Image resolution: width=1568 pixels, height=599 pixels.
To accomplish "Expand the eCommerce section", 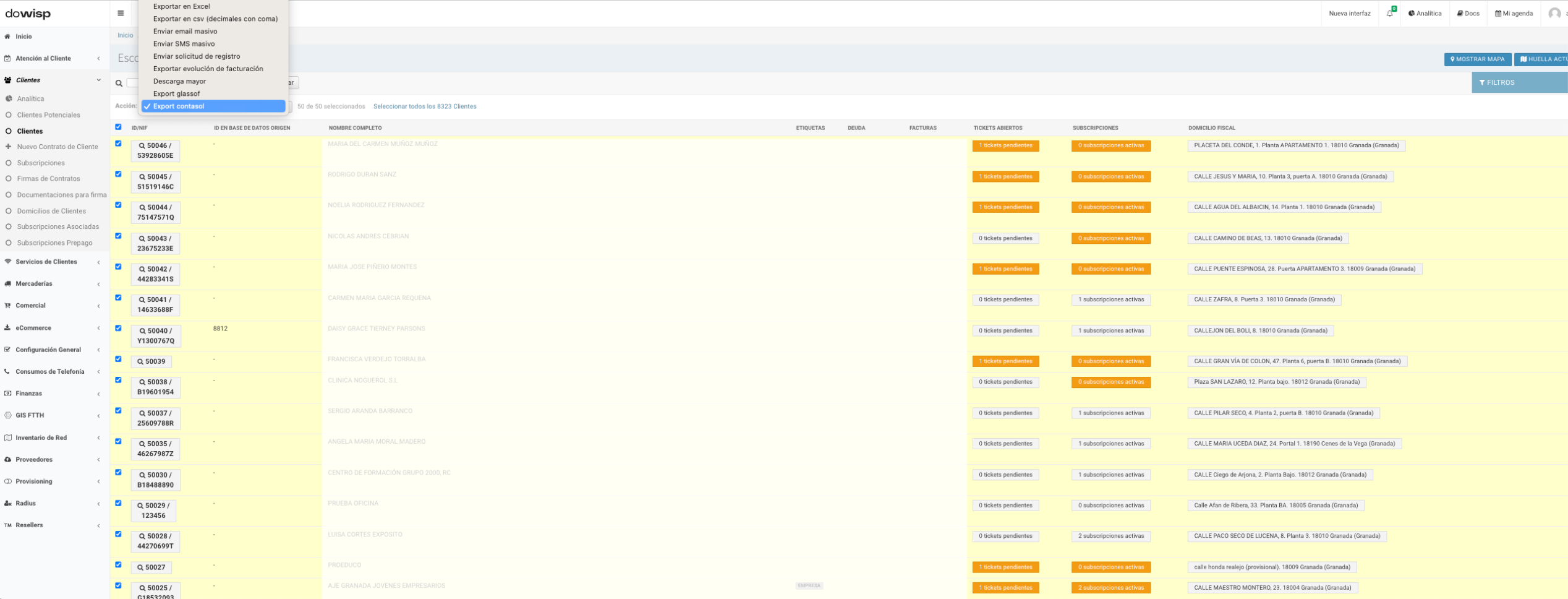I will pyautogui.click(x=53, y=328).
